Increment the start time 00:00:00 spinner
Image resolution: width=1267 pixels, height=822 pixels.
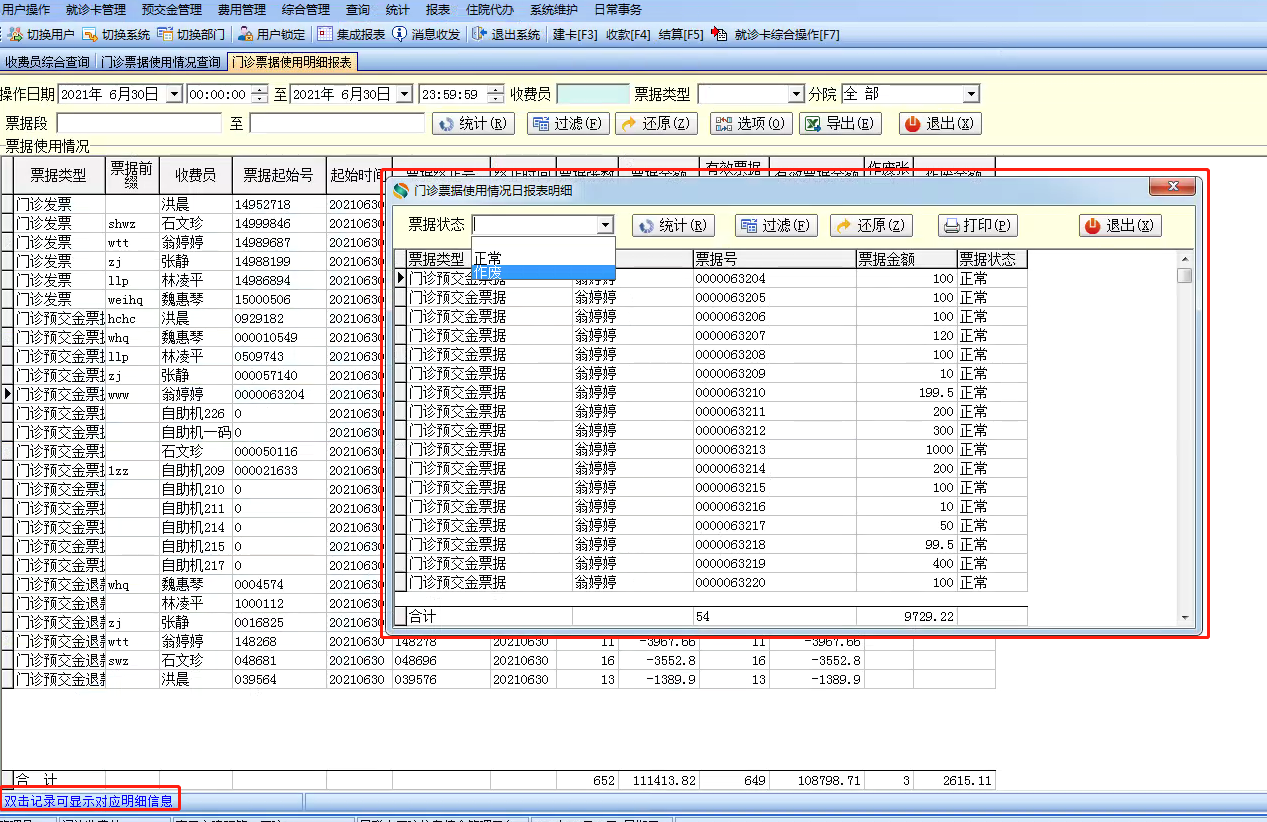(260, 90)
